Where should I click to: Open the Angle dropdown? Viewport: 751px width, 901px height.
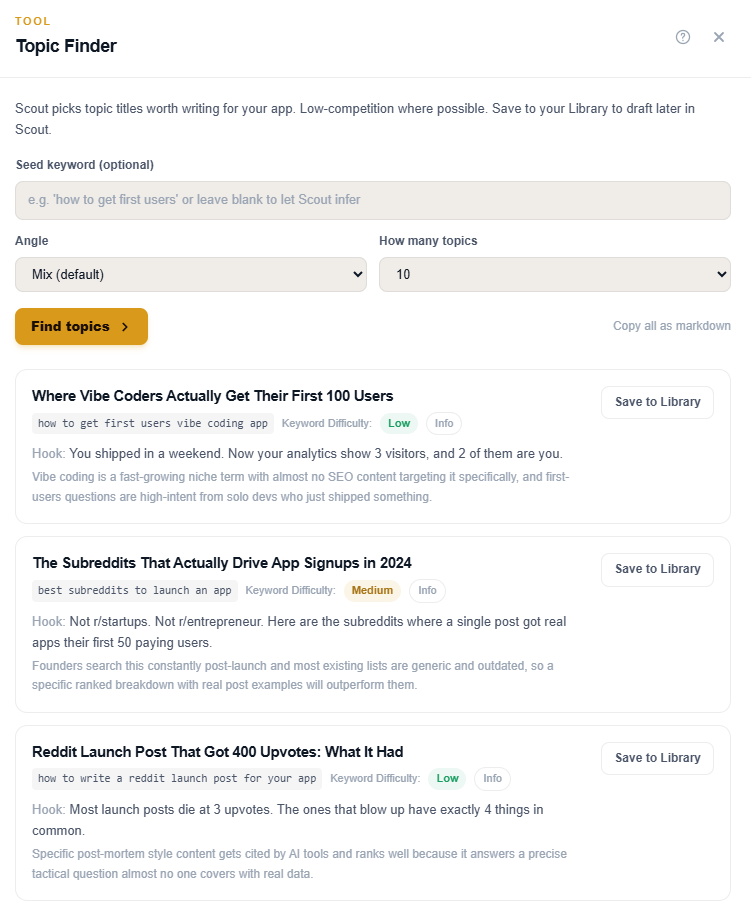[x=191, y=274]
